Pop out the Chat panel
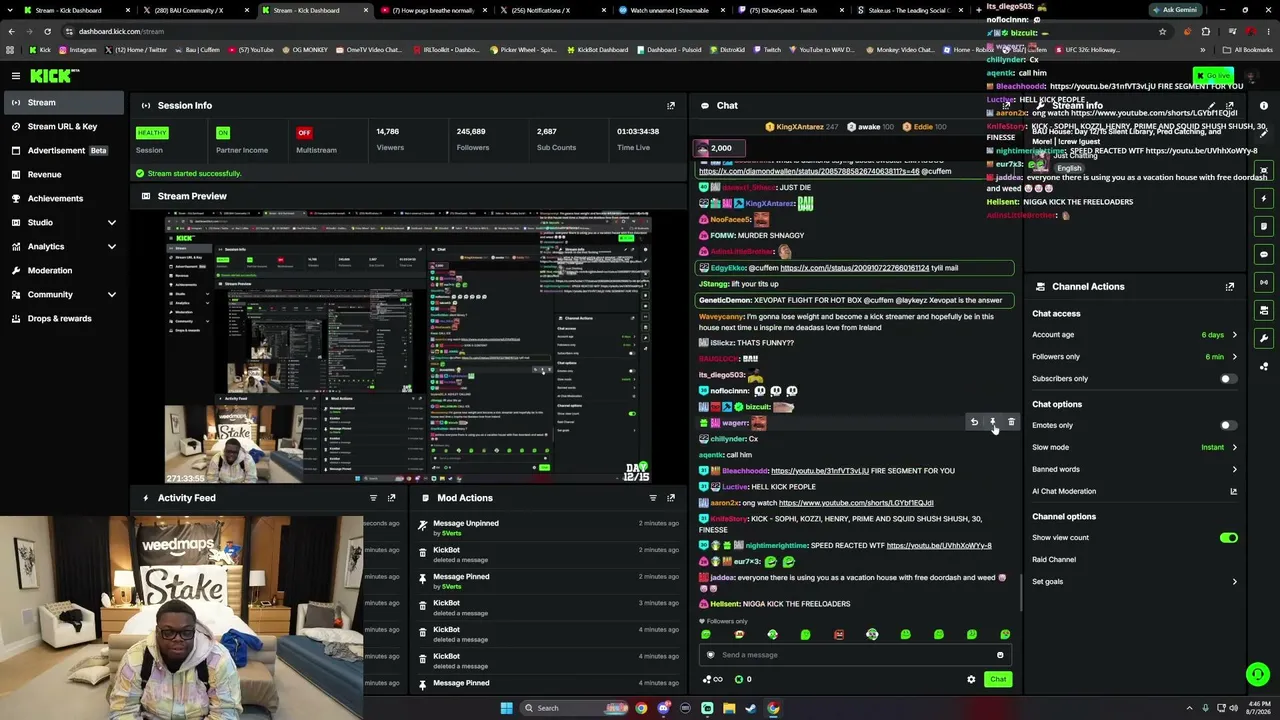Image resolution: width=1280 pixels, height=720 pixels. point(1006,105)
